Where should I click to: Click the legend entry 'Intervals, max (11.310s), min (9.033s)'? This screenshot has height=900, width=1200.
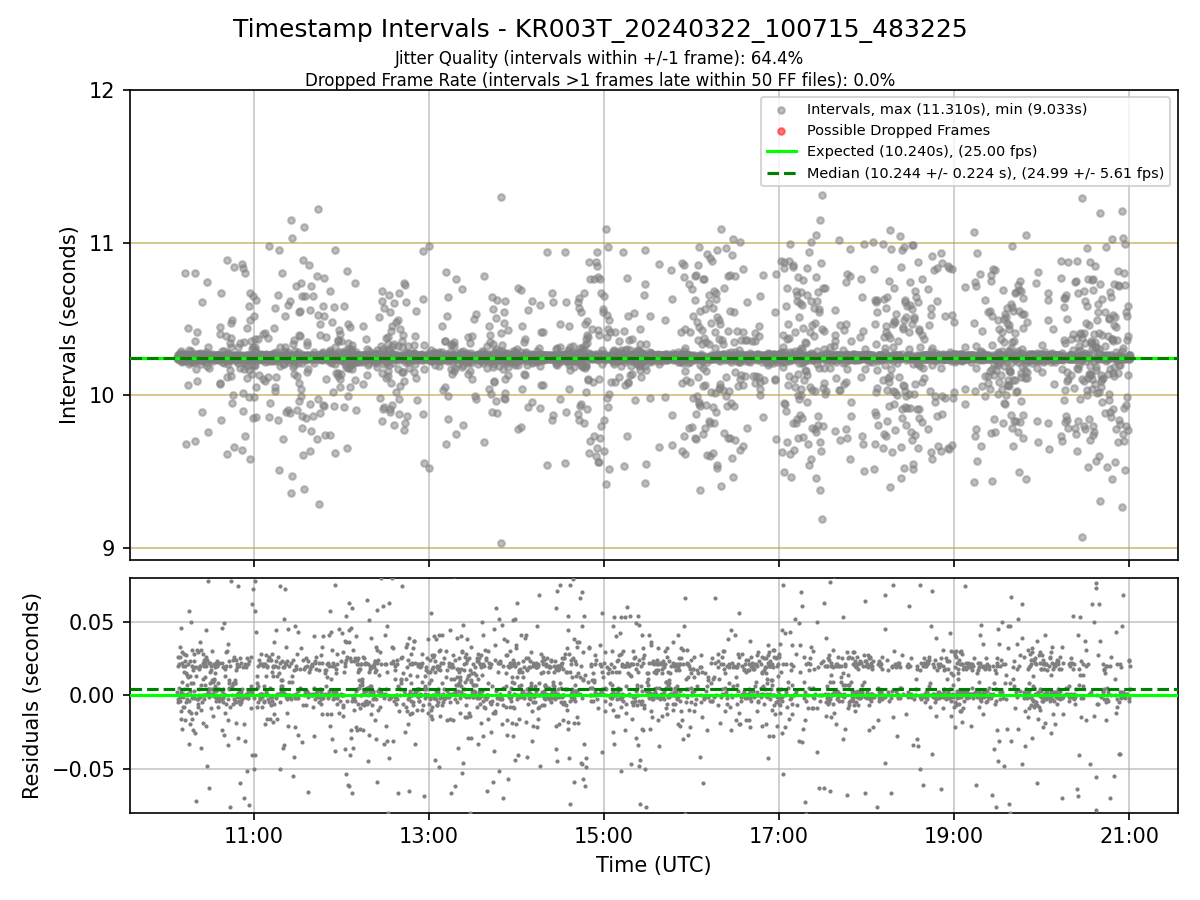click(946, 108)
